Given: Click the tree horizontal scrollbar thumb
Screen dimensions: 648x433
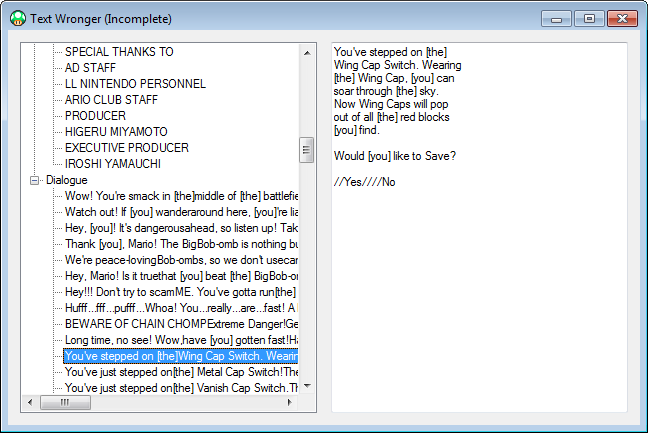Looking at the screenshot, I should click(x=65, y=402).
